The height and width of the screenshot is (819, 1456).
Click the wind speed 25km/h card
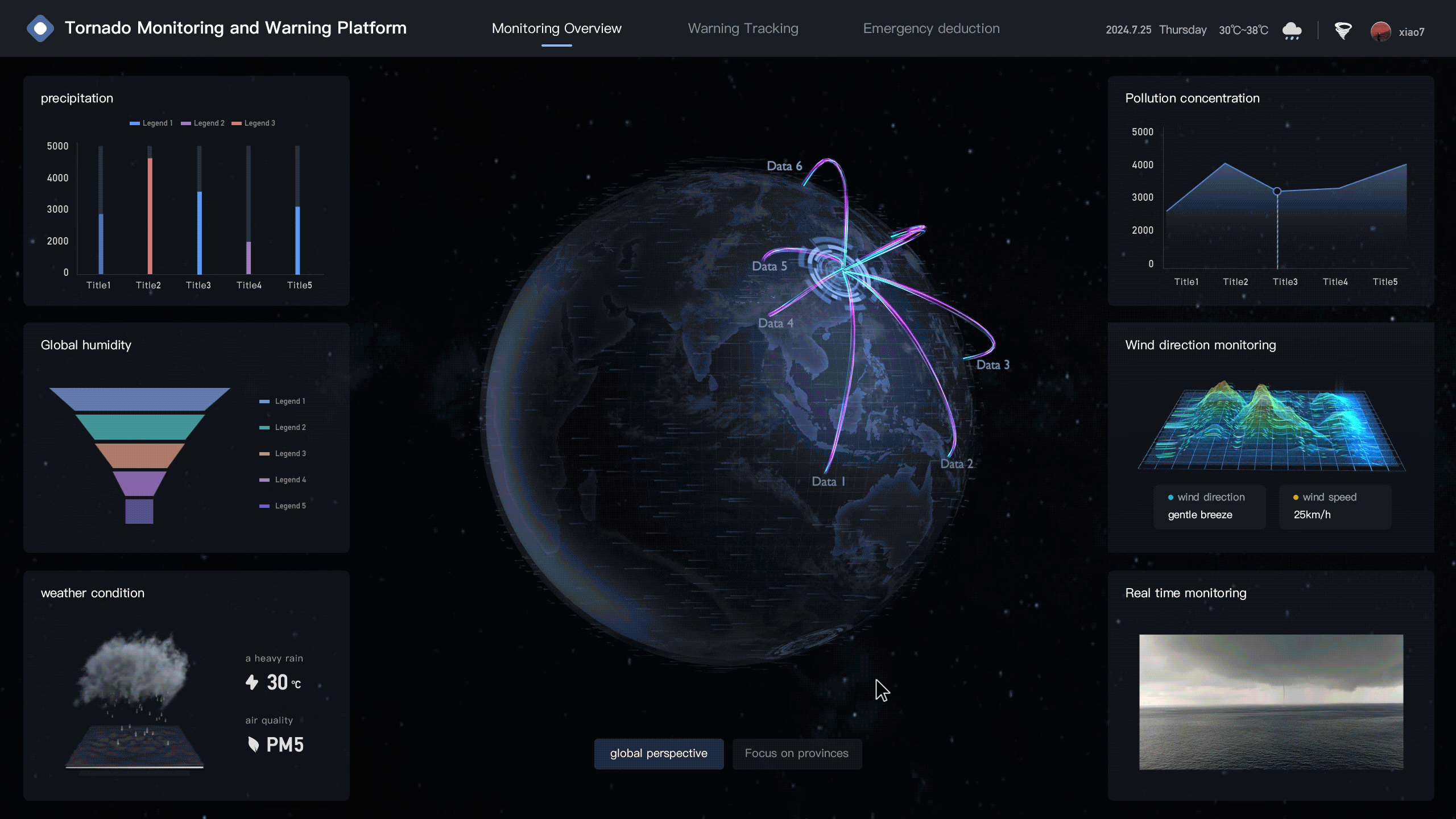tap(1335, 506)
